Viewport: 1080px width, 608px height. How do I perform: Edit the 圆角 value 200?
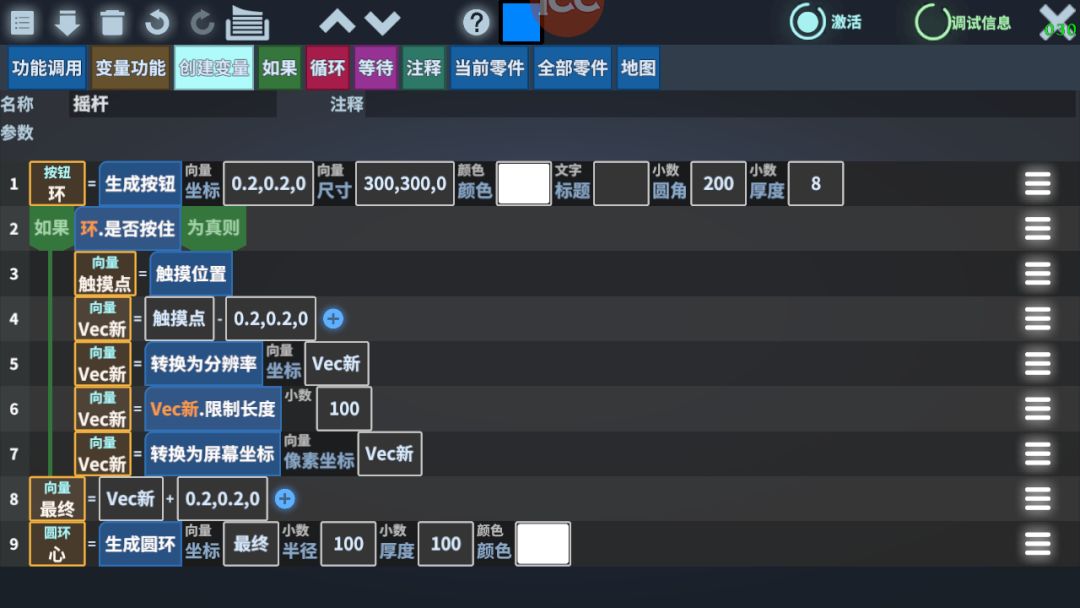(x=718, y=184)
